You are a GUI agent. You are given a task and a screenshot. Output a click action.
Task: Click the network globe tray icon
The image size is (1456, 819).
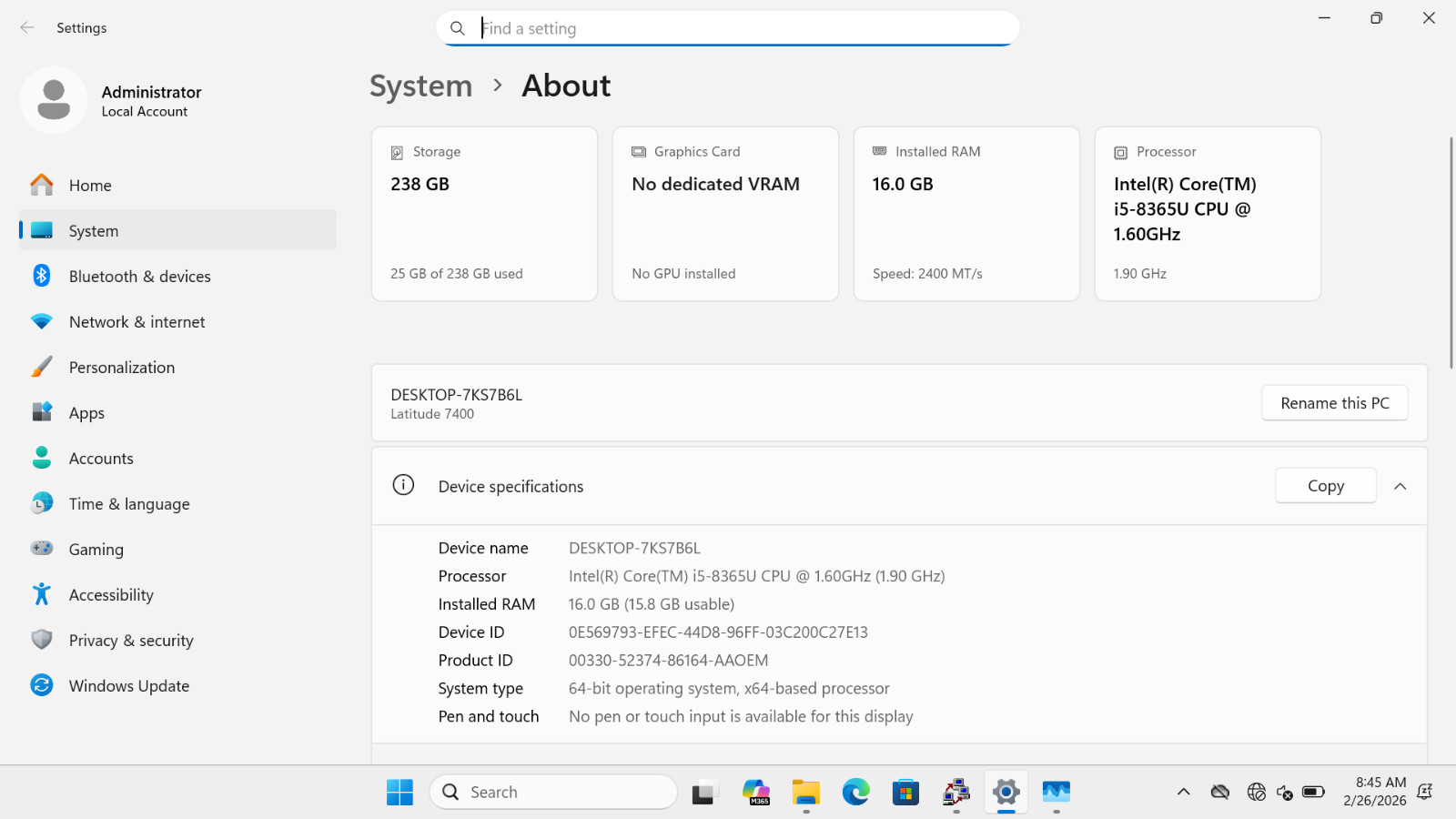click(x=1257, y=792)
